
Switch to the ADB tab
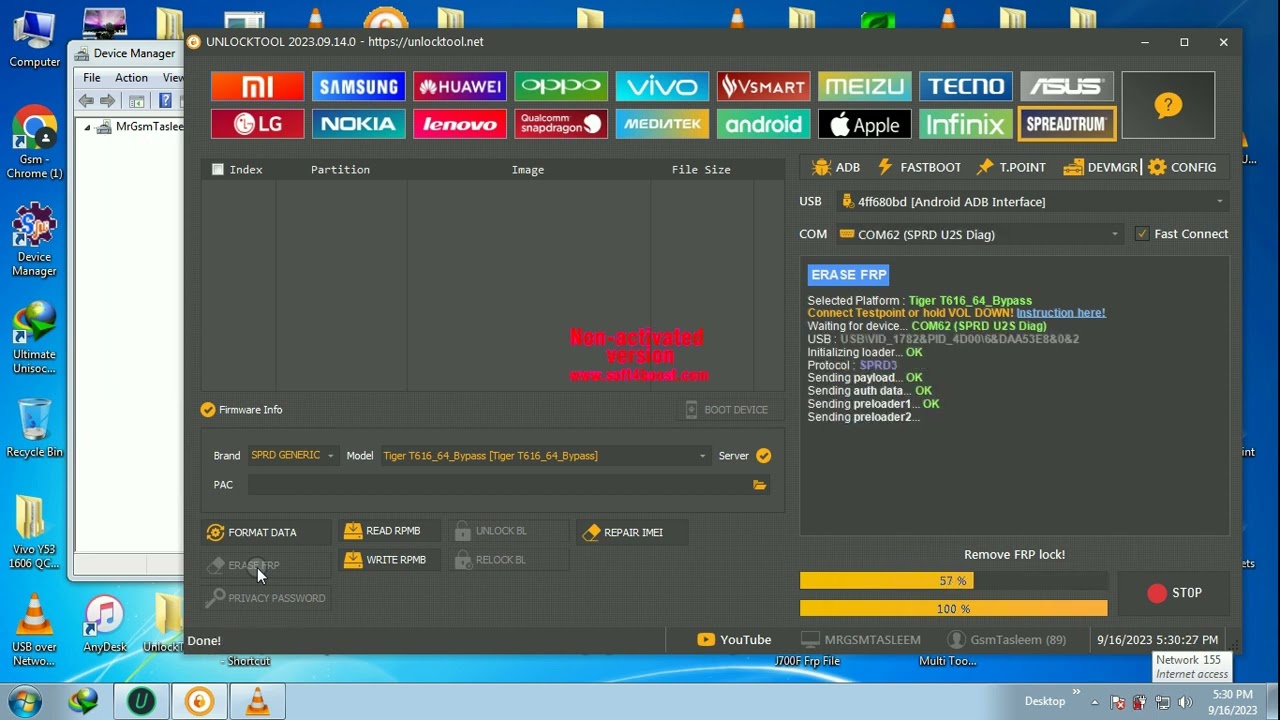click(836, 168)
